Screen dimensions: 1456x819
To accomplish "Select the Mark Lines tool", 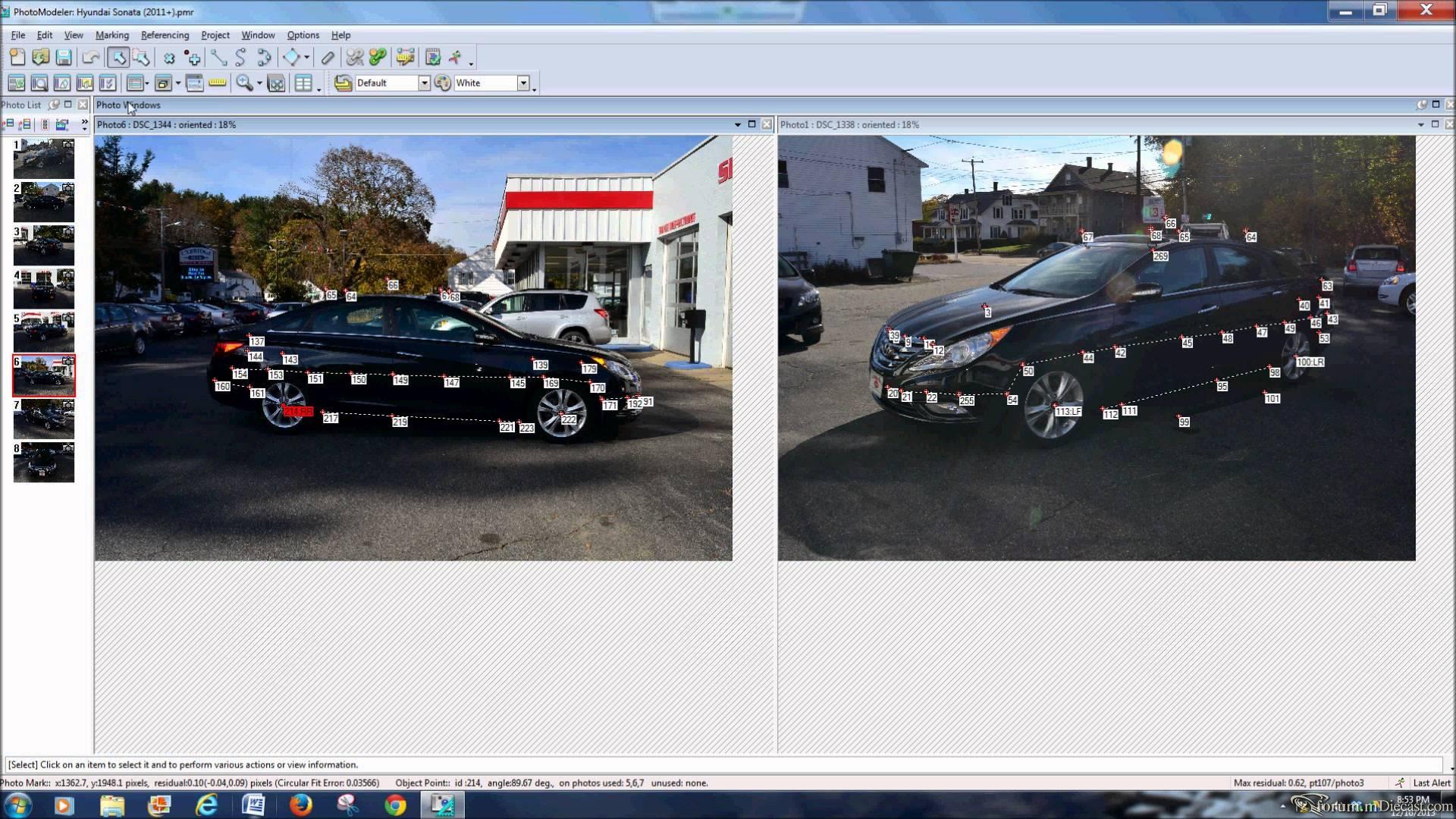I will [x=218, y=58].
